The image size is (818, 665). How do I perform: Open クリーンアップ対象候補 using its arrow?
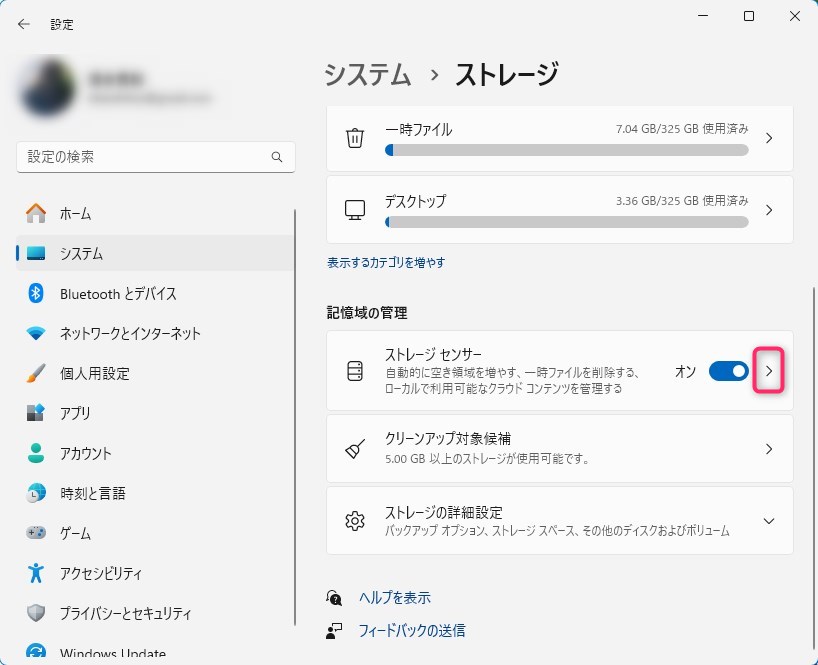768,449
